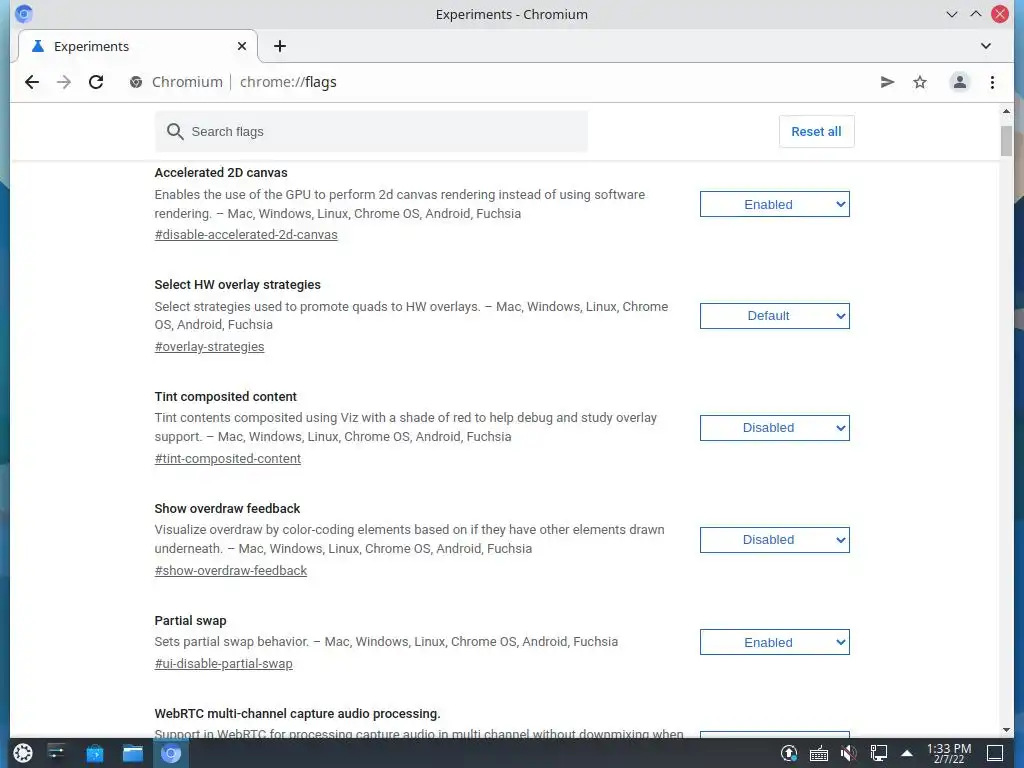Click the forward navigation arrow
1024x768 pixels.
64,82
